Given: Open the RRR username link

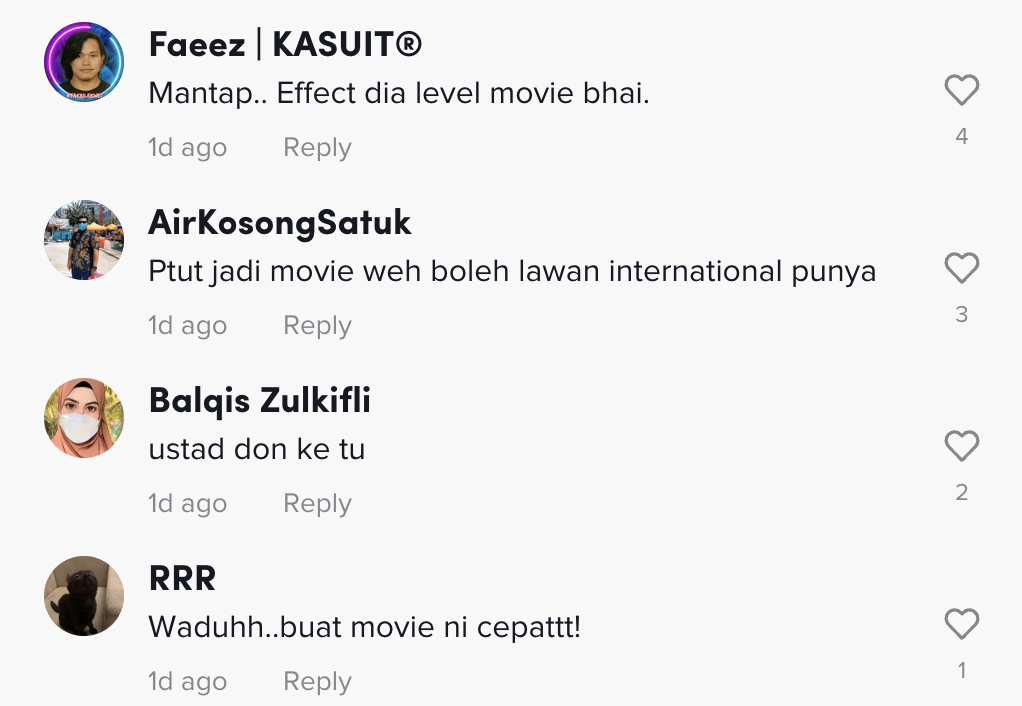Looking at the screenshot, I should coord(182,579).
